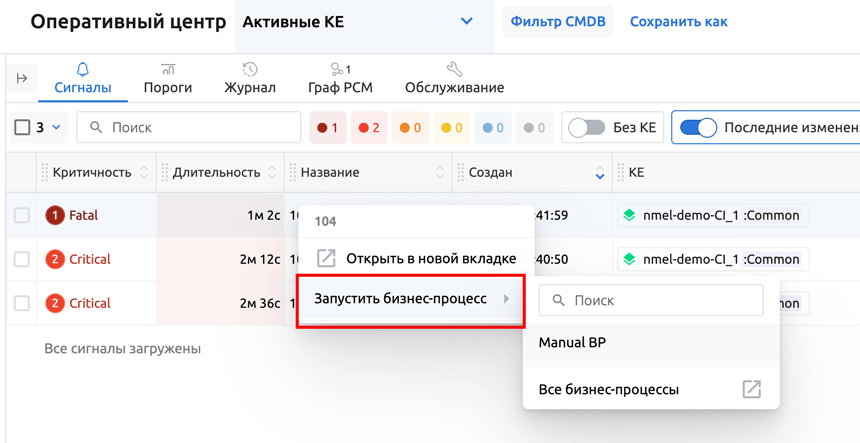Expand the Активные КЕ dropdown
Screen dimensions: 860x443
466,21
